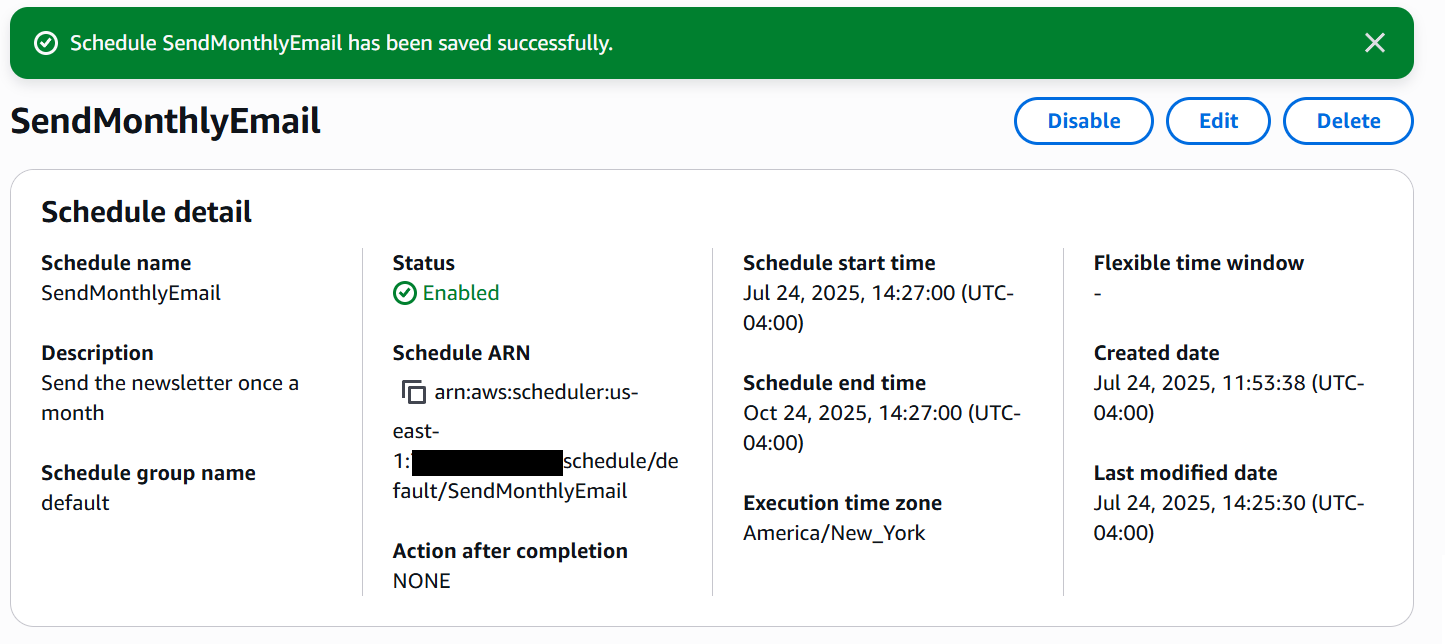Viewport: 1445px width, 644px height.
Task: Click the green Enabled status check icon
Action: pos(404,293)
